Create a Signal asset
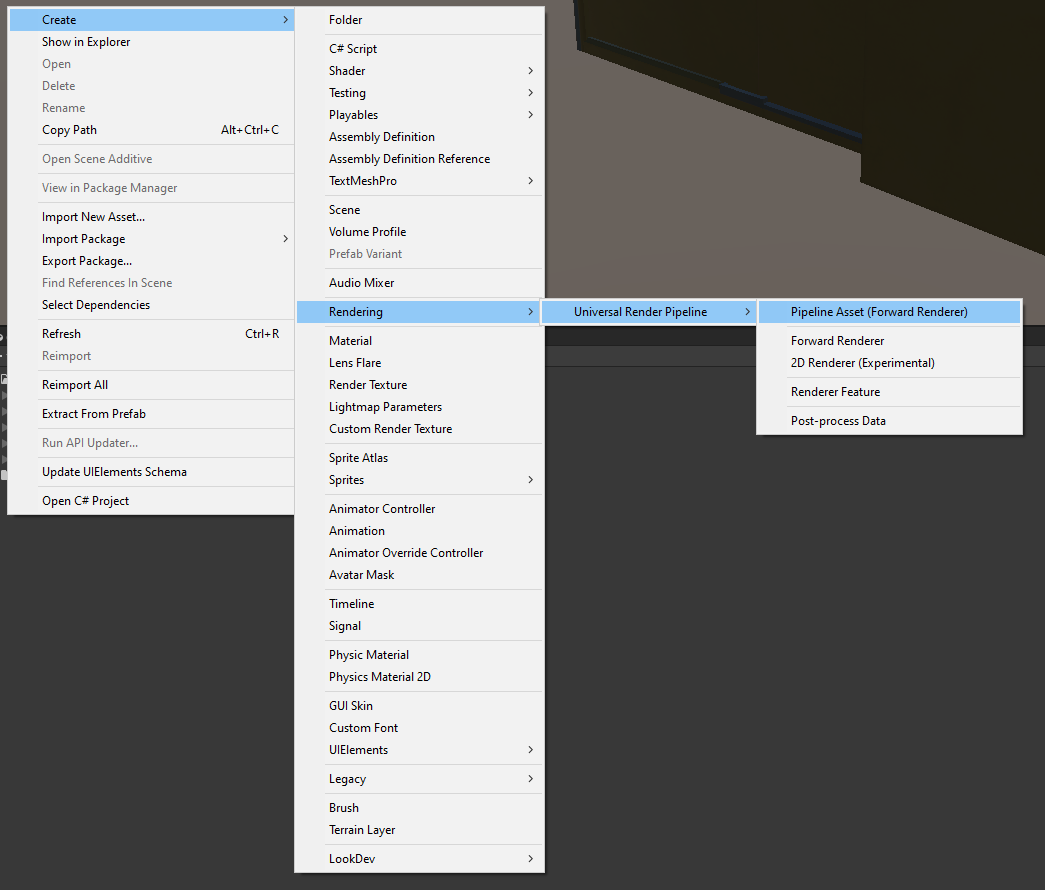This screenshot has height=890, width=1045. [419, 626]
